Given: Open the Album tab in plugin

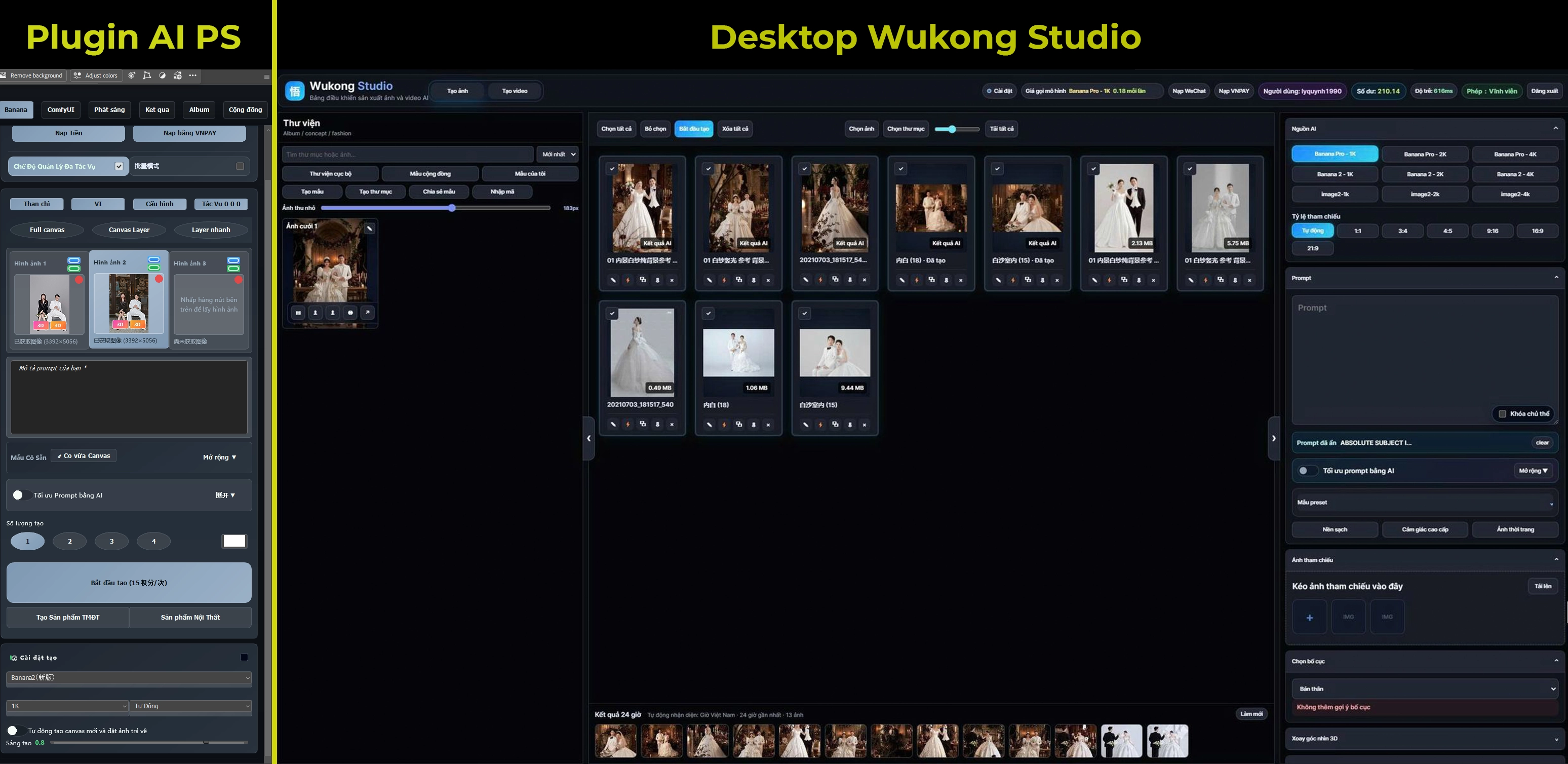Looking at the screenshot, I should (199, 109).
